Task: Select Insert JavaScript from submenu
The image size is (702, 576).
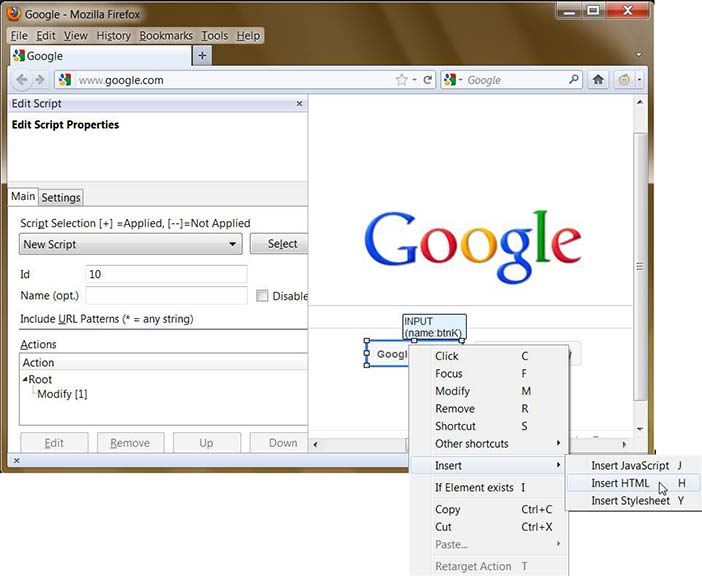Action: point(634,465)
